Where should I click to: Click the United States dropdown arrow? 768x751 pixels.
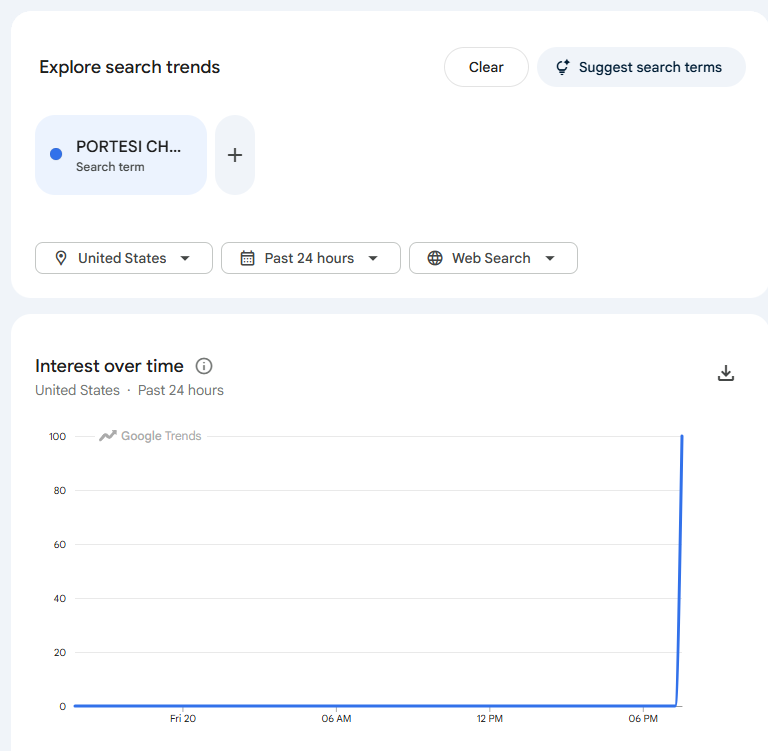pyautogui.click(x=185, y=259)
